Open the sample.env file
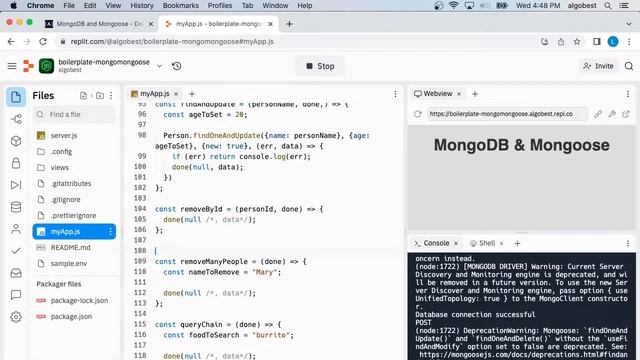 [74, 263]
